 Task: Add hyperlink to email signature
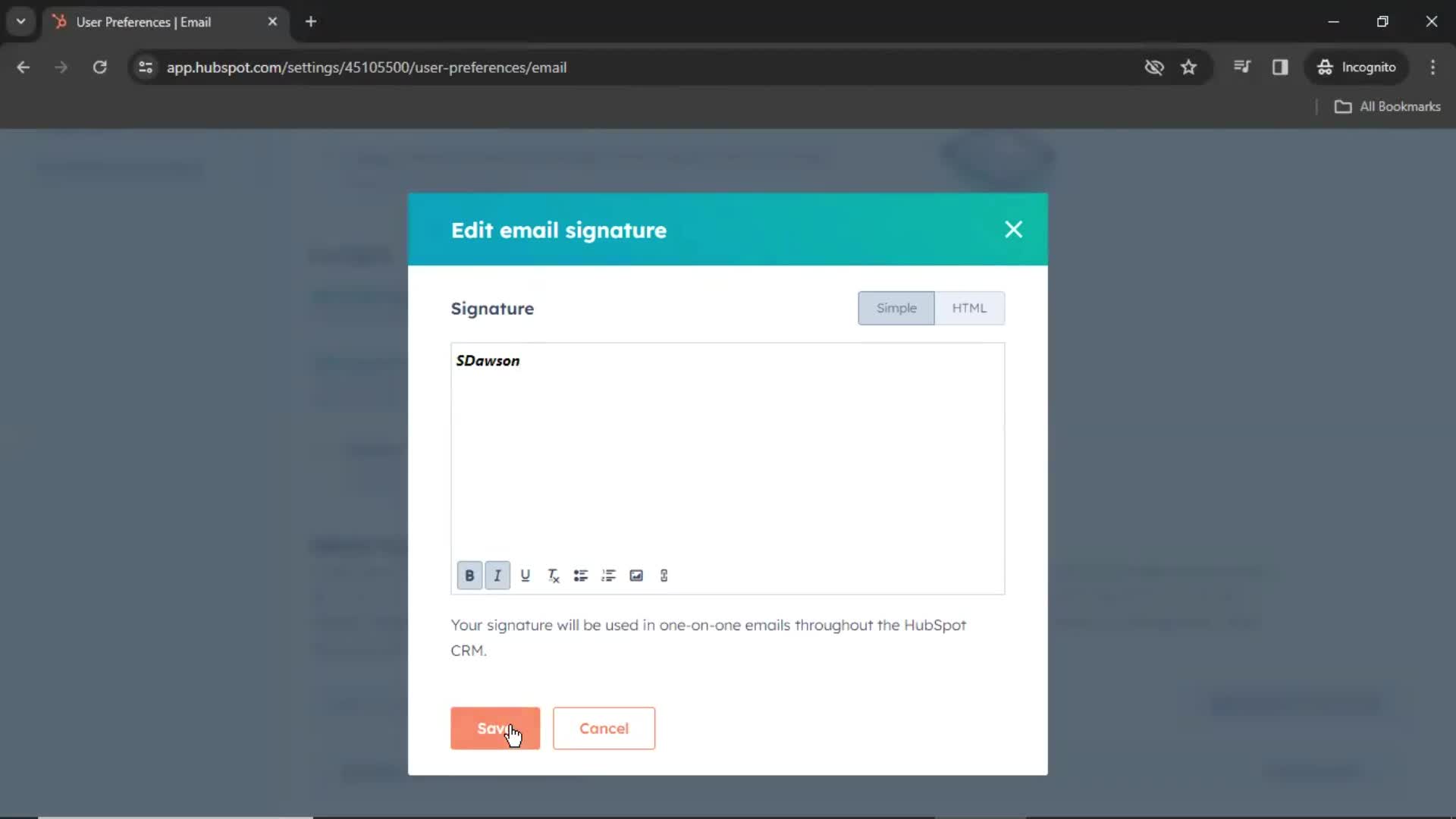tap(665, 575)
